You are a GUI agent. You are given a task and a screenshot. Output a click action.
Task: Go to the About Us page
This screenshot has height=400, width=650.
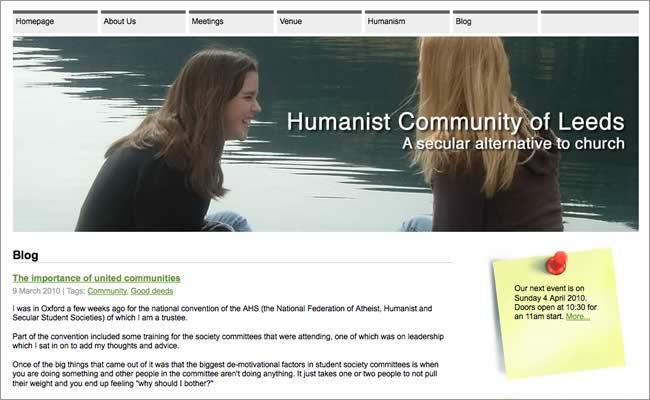pyautogui.click(x=142, y=21)
